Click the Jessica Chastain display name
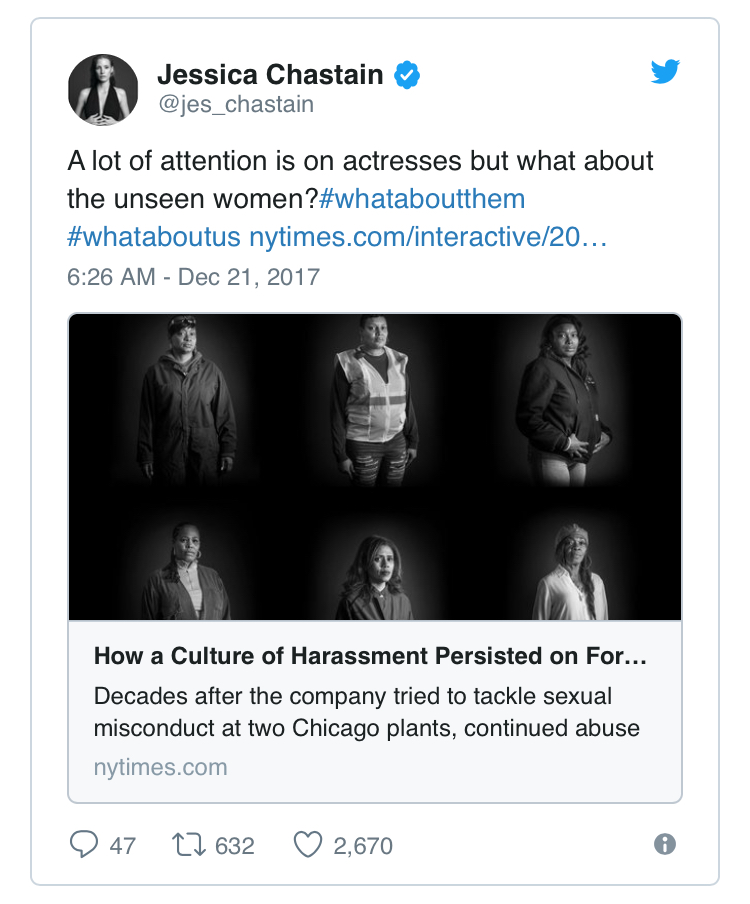 (270, 74)
